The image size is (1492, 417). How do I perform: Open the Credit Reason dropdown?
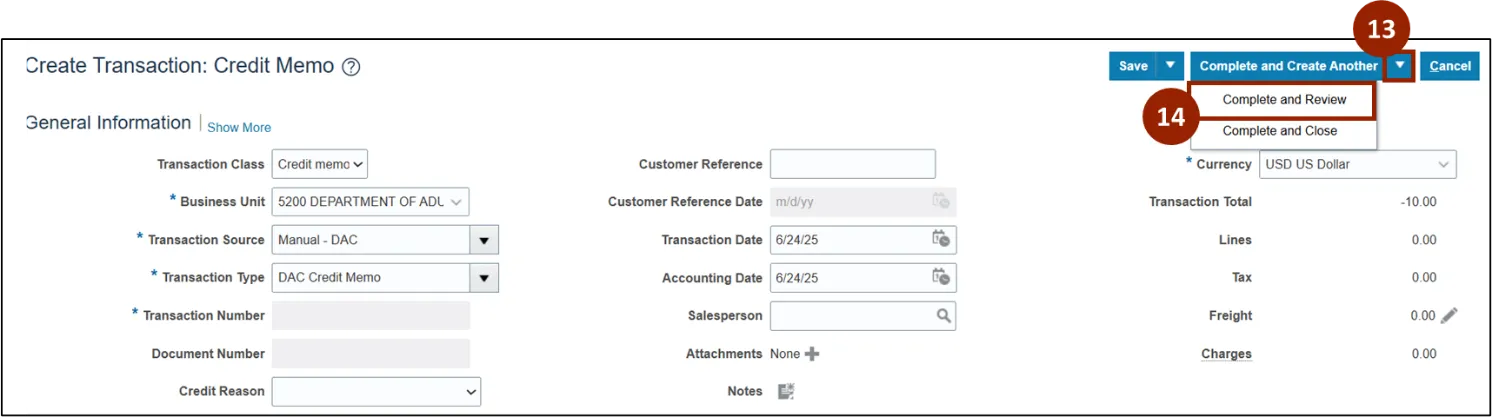tap(376, 392)
